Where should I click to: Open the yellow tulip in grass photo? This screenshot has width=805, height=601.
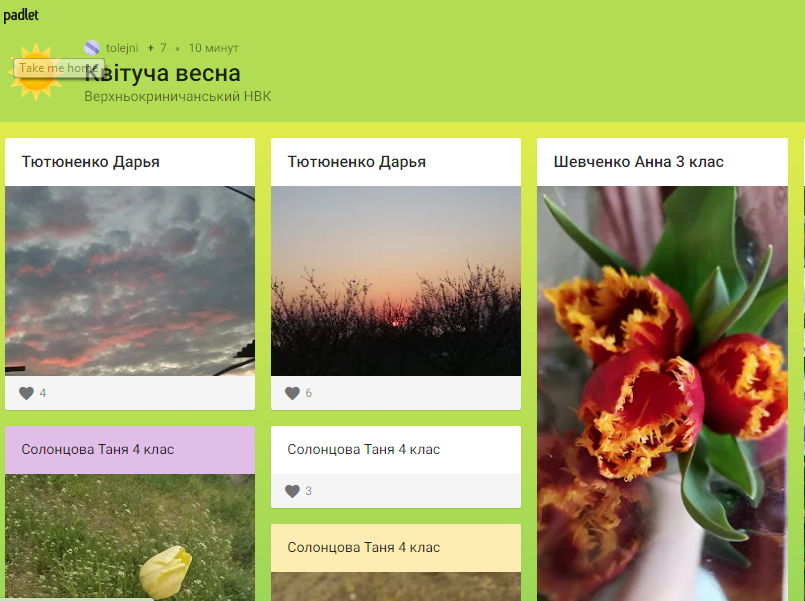tap(130, 537)
